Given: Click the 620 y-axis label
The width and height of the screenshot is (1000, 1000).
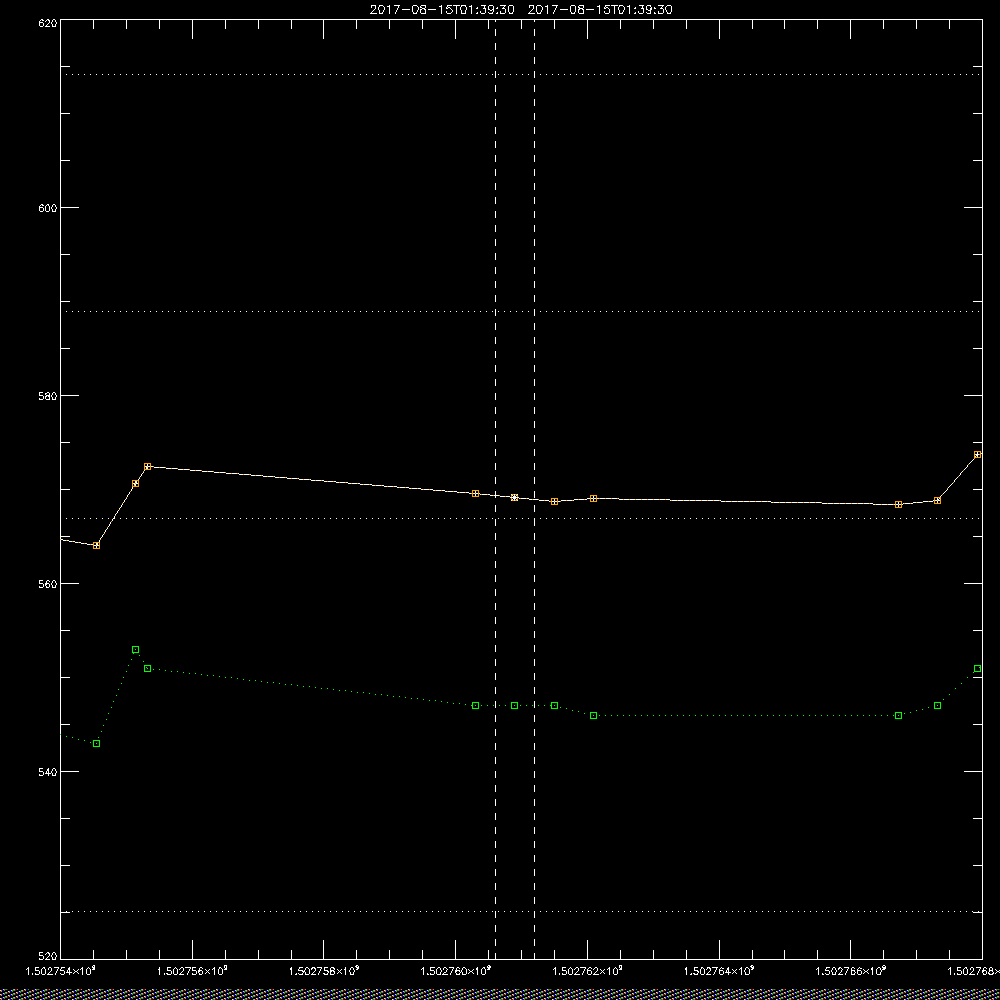Looking at the screenshot, I should [48, 22].
